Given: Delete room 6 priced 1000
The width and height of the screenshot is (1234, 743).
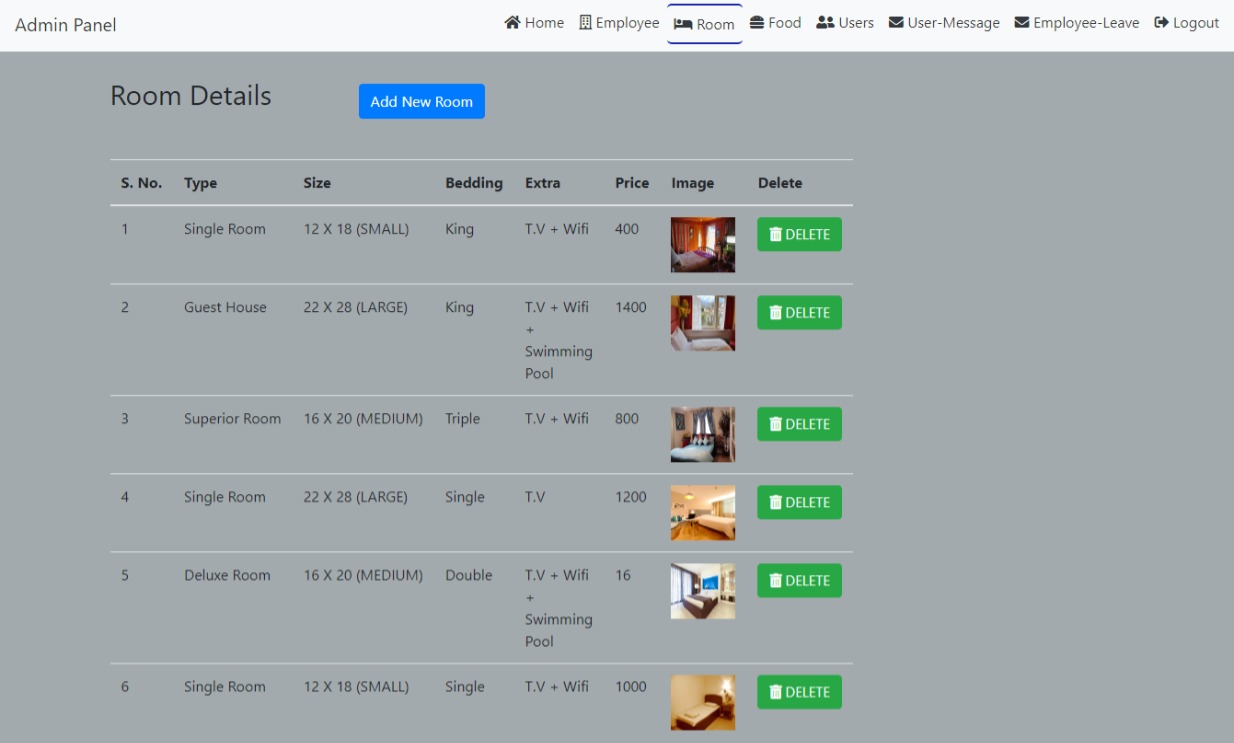Looking at the screenshot, I should (x=799, y=692).
